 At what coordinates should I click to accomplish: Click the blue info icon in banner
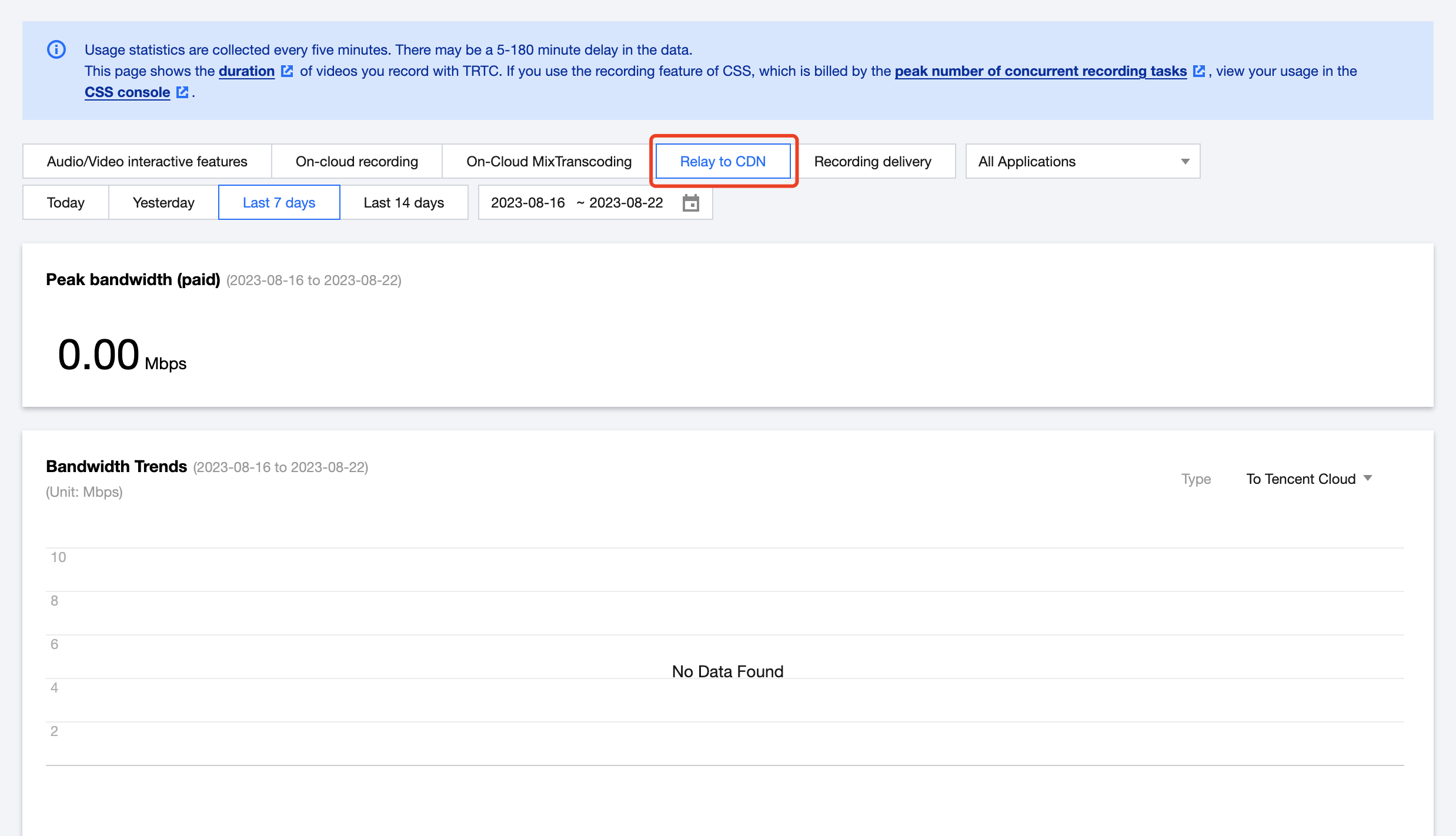coord(56,49)
